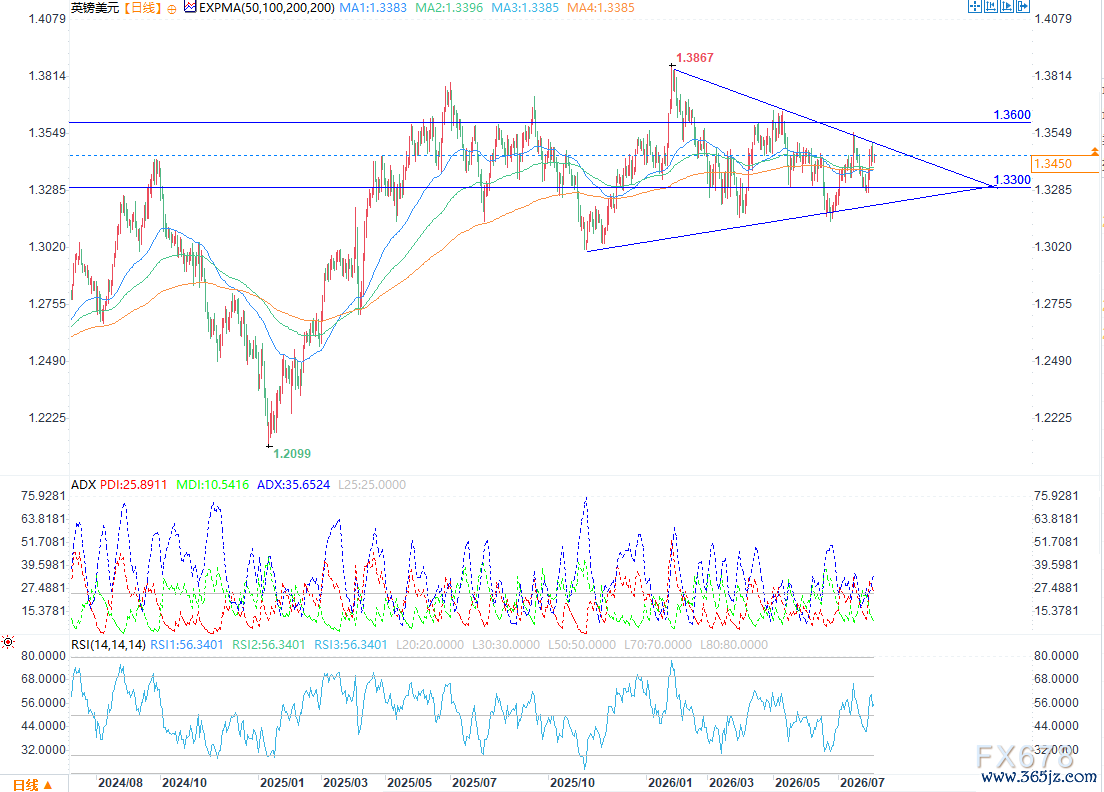1104x792 pixels.
Task: Click the ADX indicator title
Action: click(83, 484)
